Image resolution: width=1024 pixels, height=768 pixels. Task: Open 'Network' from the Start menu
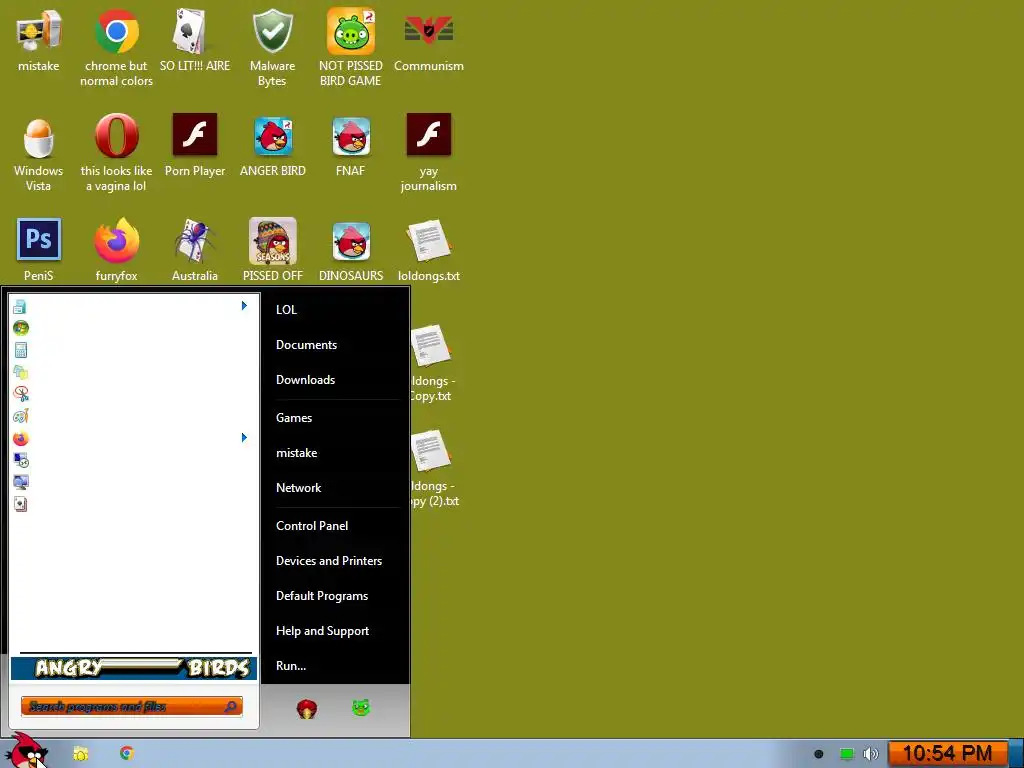coord(298,488)
